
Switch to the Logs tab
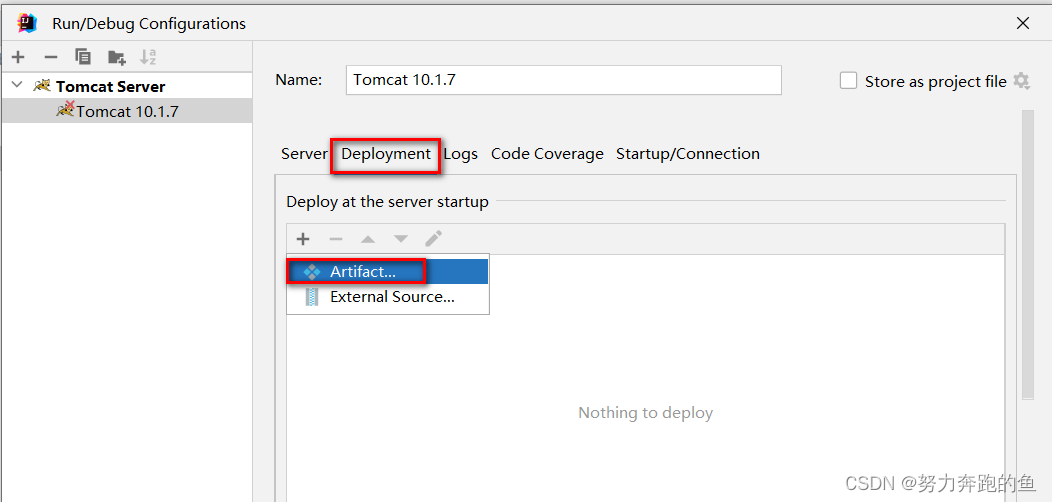[460, 154]
